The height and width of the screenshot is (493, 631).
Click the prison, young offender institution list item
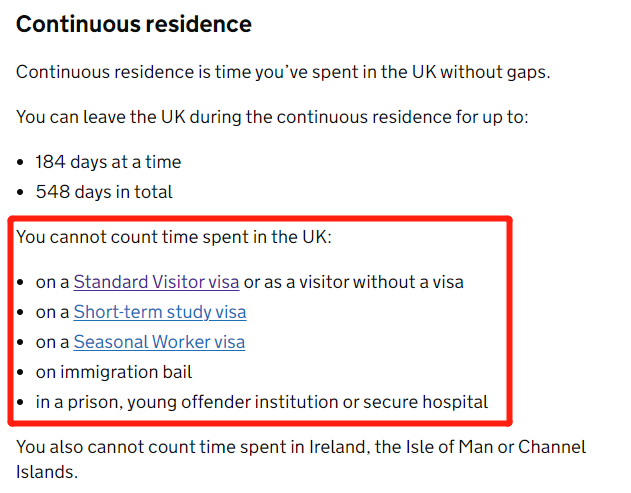(x=262, y=402)
